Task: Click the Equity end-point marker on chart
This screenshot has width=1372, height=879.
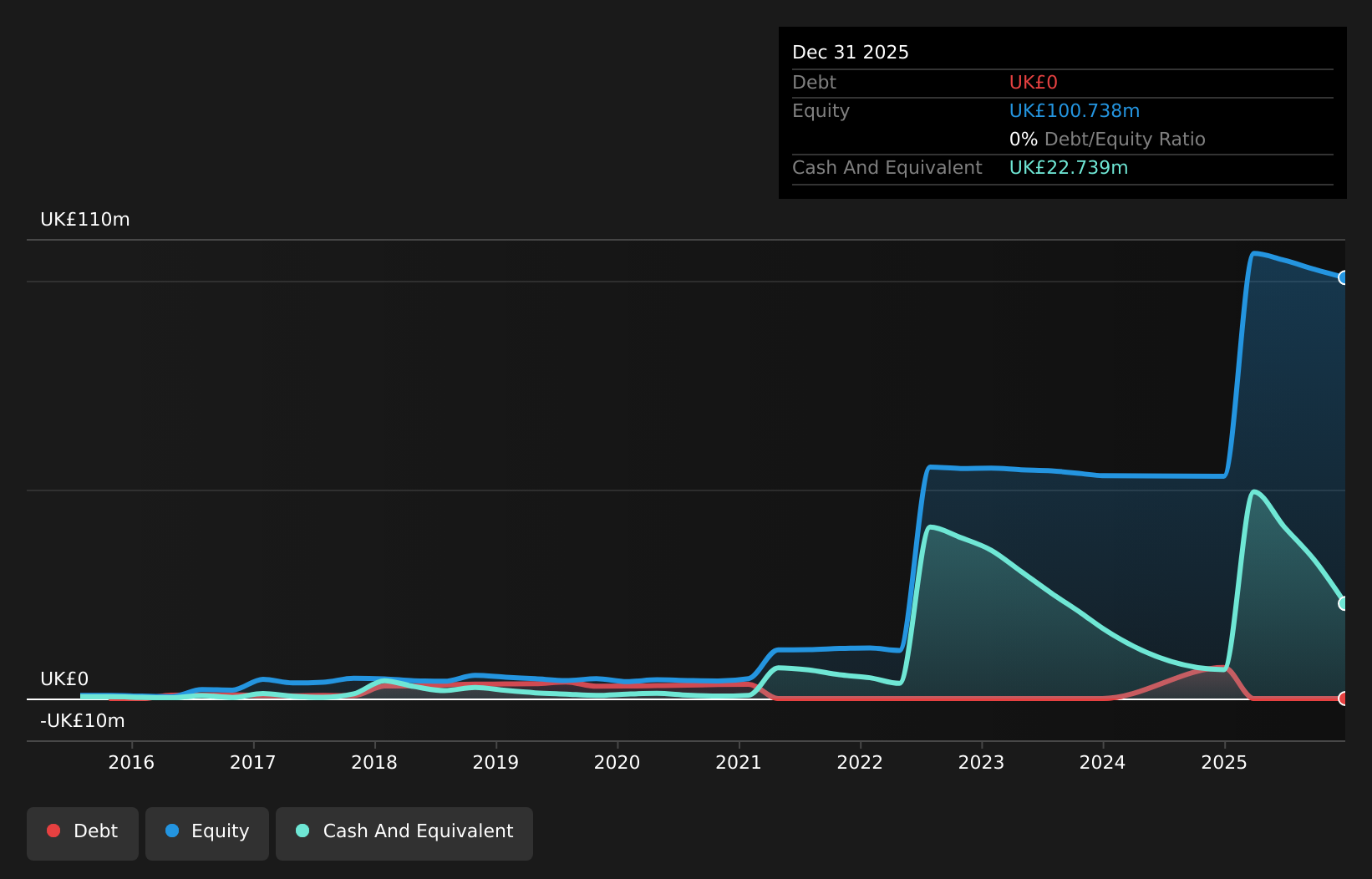Action: [1344, 277]
